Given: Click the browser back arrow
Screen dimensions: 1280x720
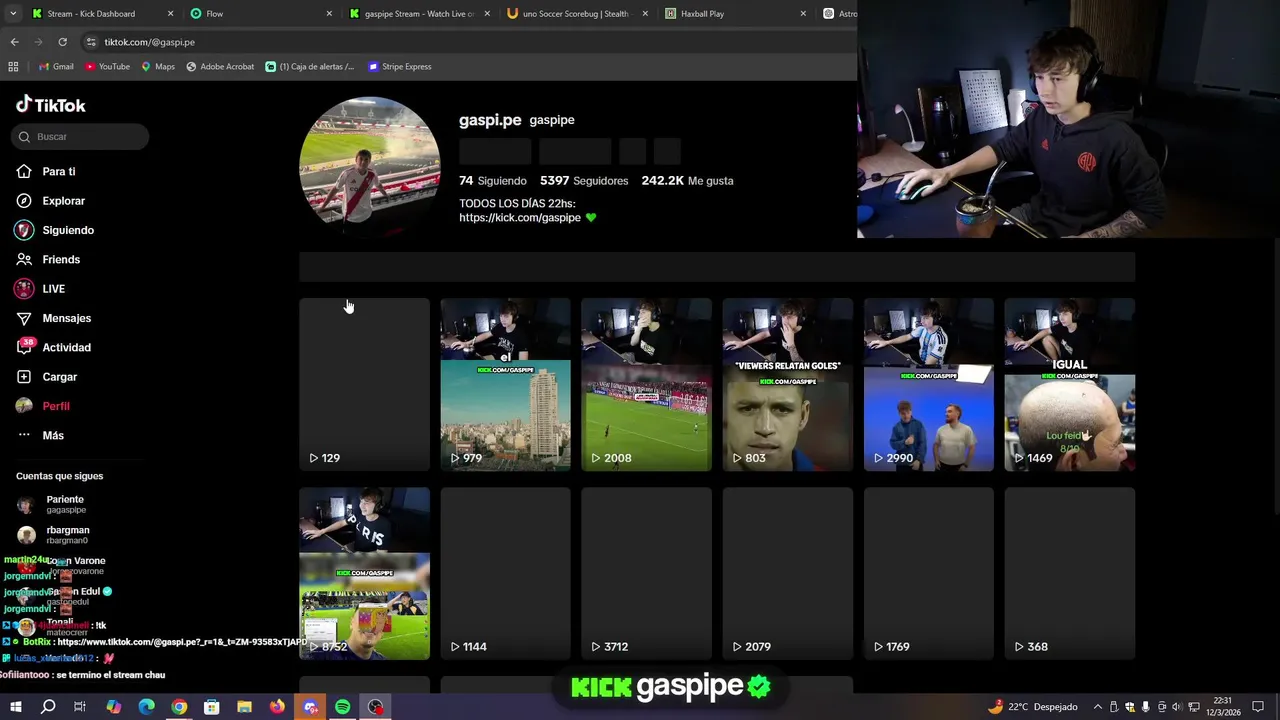Looking at the screenshot, I should tap(14, 42).
